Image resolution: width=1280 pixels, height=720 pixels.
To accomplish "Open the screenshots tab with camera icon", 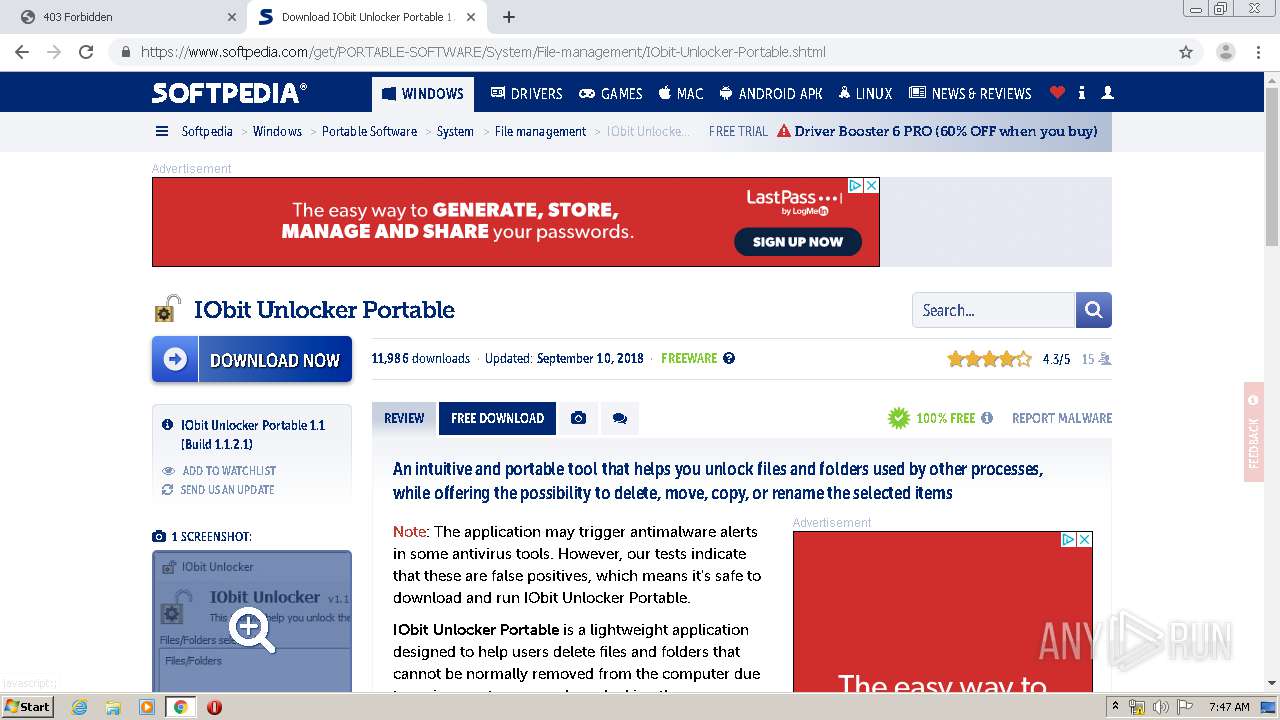I will pos(578,418).
